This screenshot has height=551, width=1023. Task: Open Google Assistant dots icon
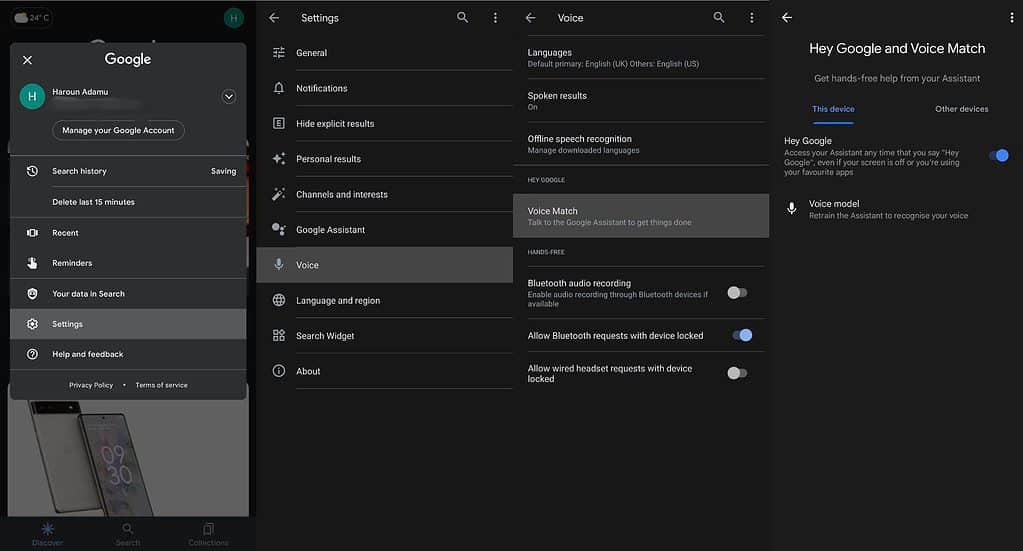point(279,230)
